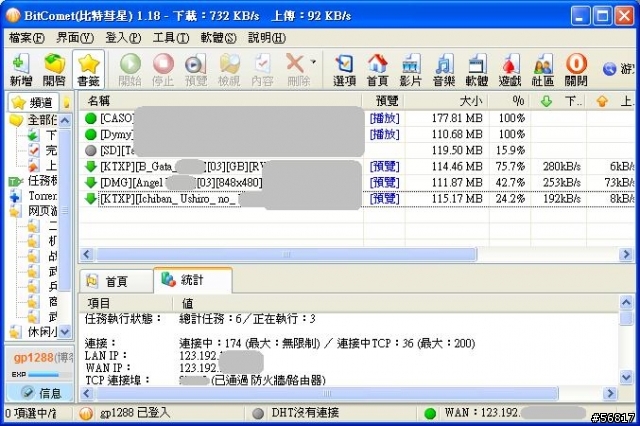Select the 網頁遊戲 tree folder

[x=33, y=211]
